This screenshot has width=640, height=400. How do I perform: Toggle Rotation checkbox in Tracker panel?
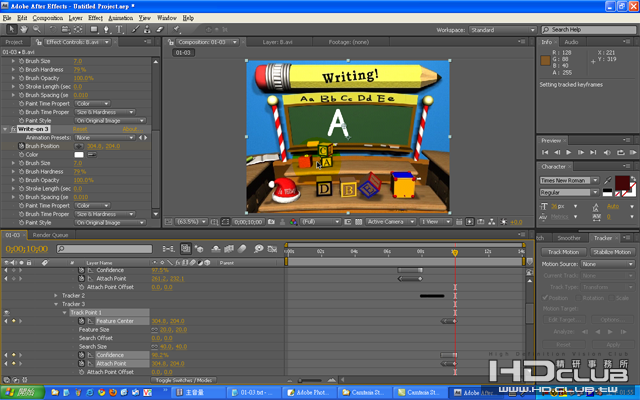tap(578, 298)
